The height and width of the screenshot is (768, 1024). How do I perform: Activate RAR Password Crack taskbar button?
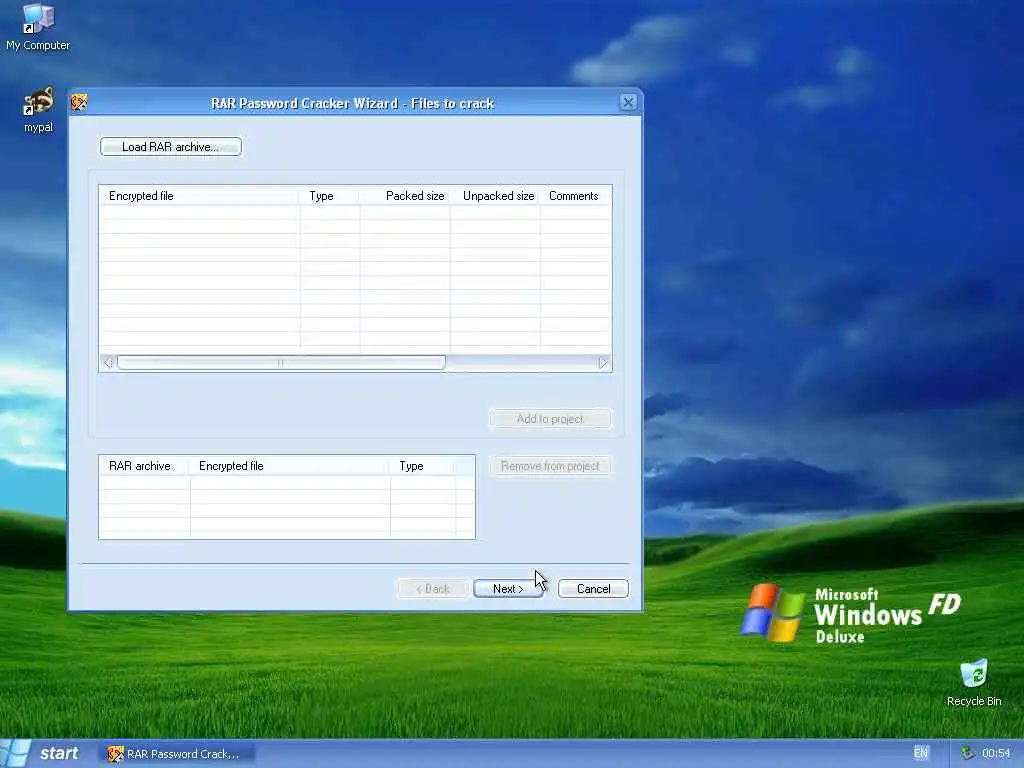176,754
